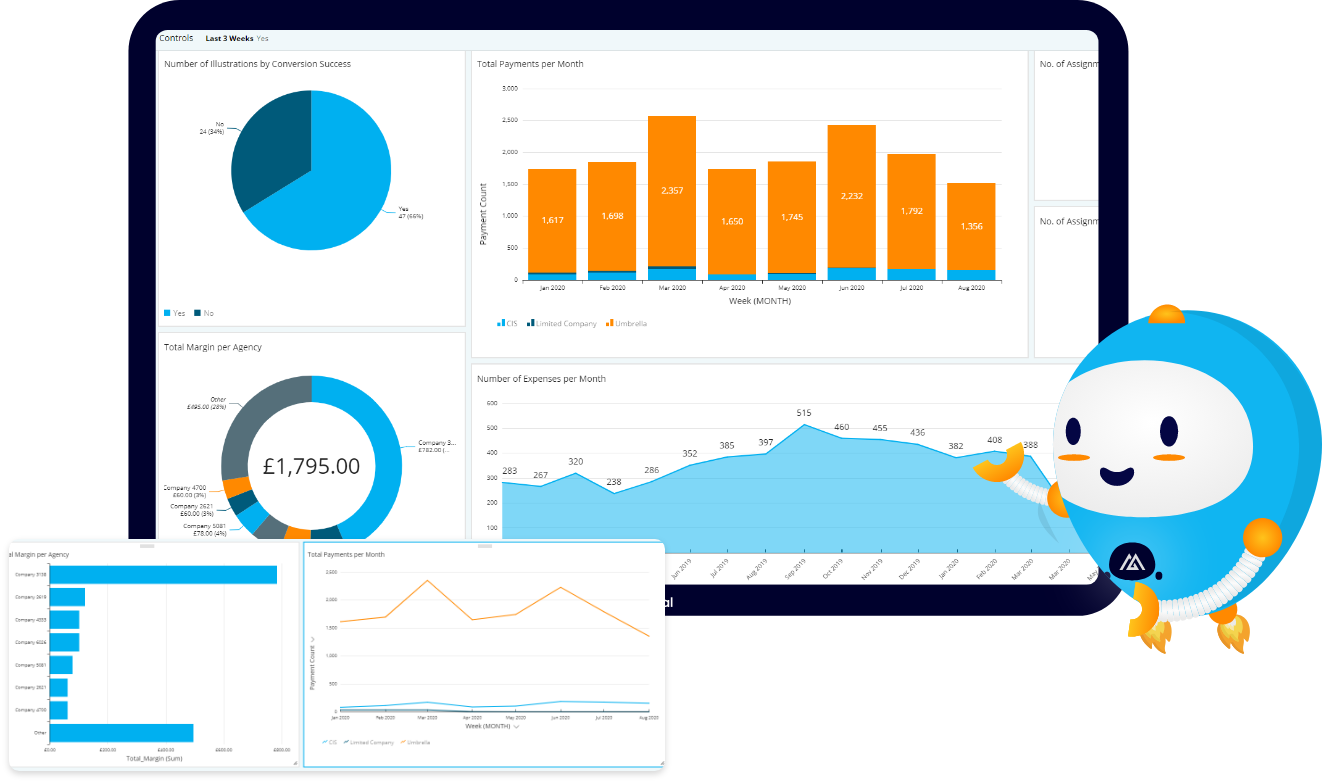Select the Apr 2020 bar labeled 1,650
The width and height of the screenshot is (1322, 783).
click(732, 220)
